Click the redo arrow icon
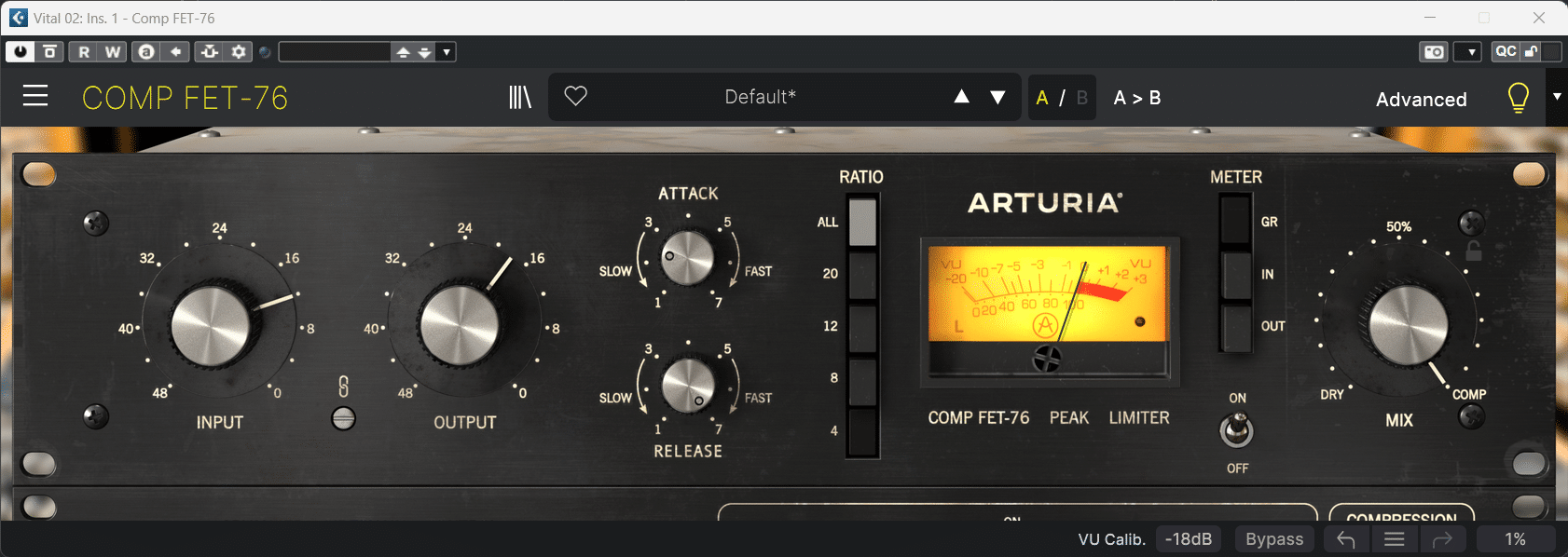1568x557 pixels. pyautogui.click(x=1442, y=539)
